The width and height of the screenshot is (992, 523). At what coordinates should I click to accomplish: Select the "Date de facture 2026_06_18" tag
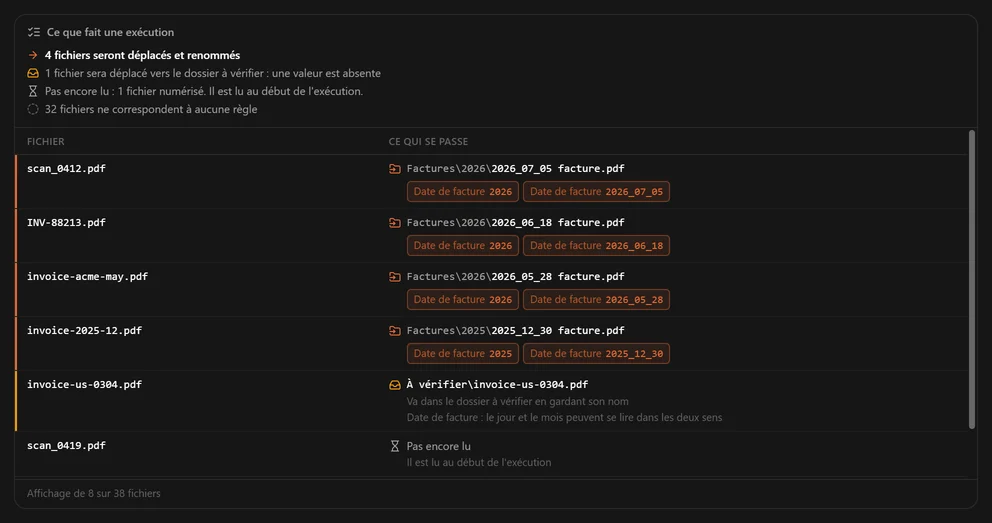pyautogui.click(x=596, y=245)
